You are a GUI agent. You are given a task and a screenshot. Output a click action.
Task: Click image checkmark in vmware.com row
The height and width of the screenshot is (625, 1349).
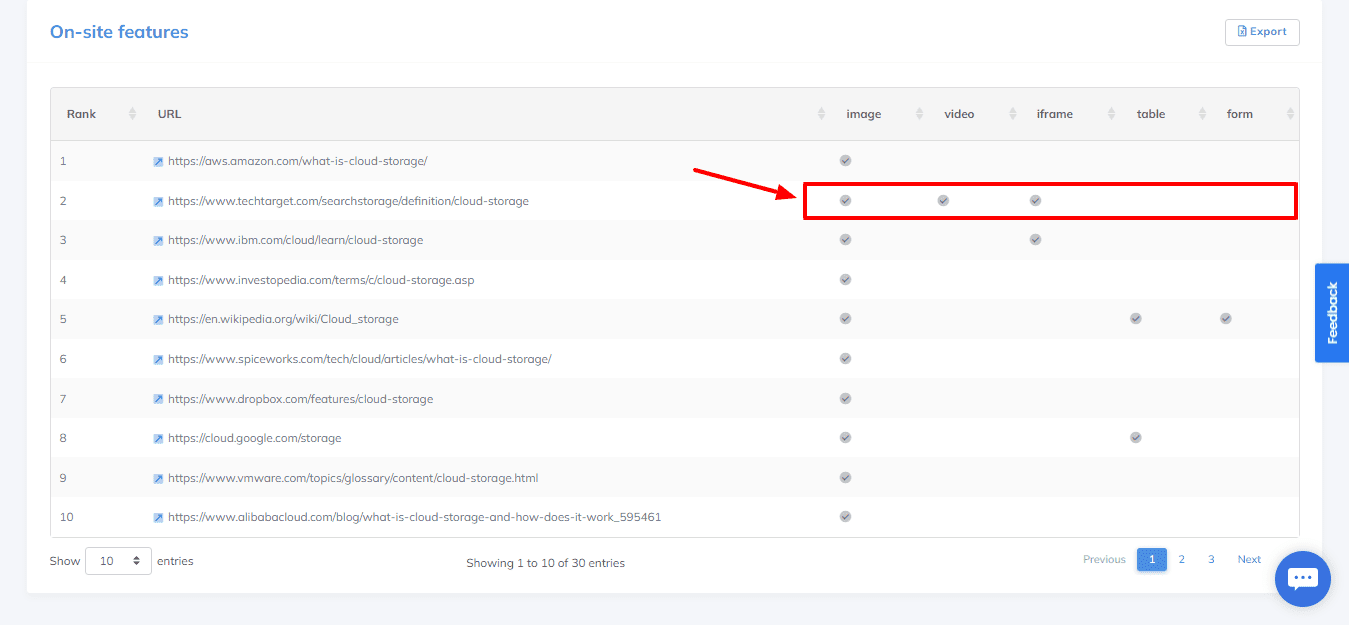point(845,477)
